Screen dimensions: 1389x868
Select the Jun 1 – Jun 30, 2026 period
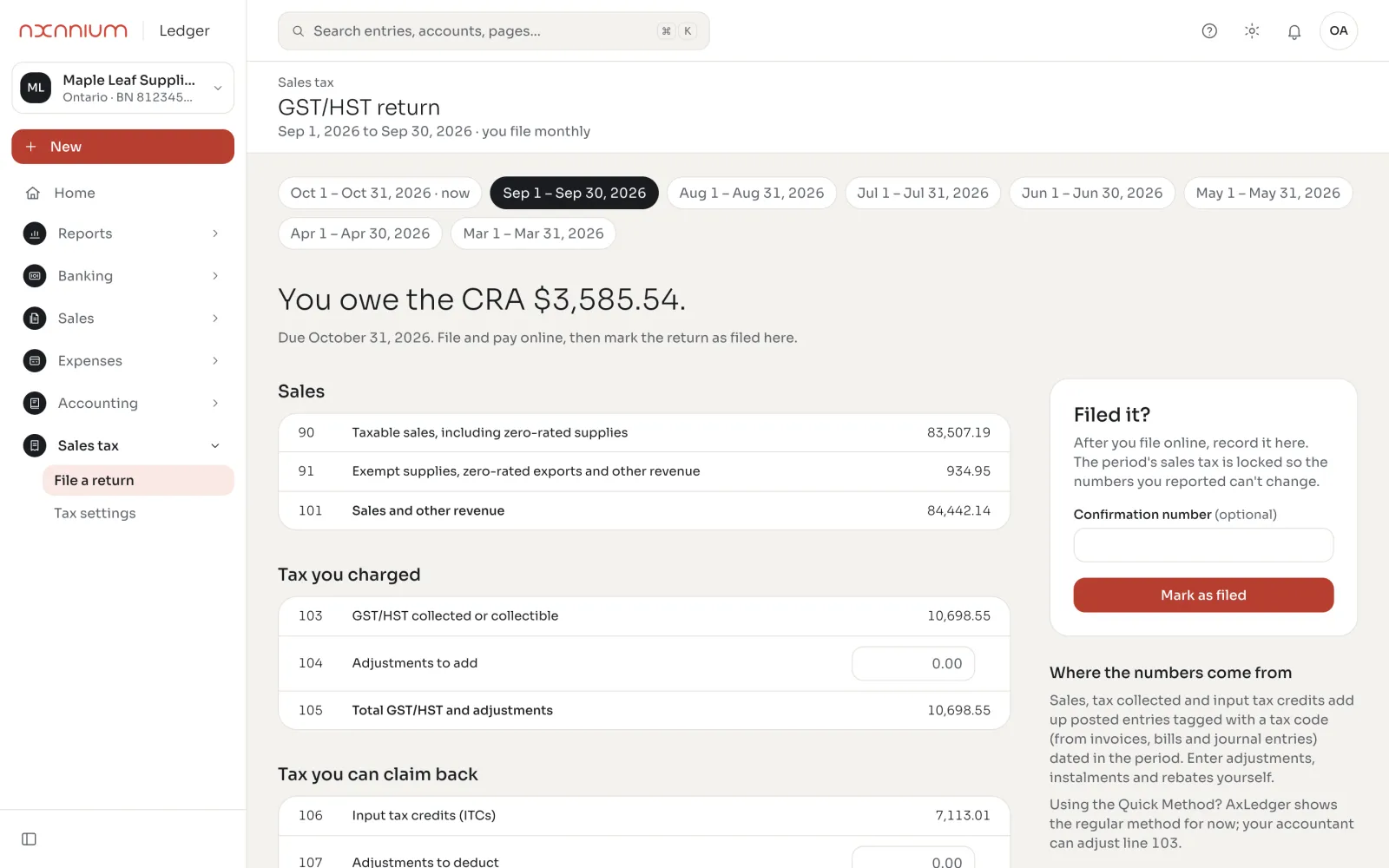click(x=1092, y=193)
